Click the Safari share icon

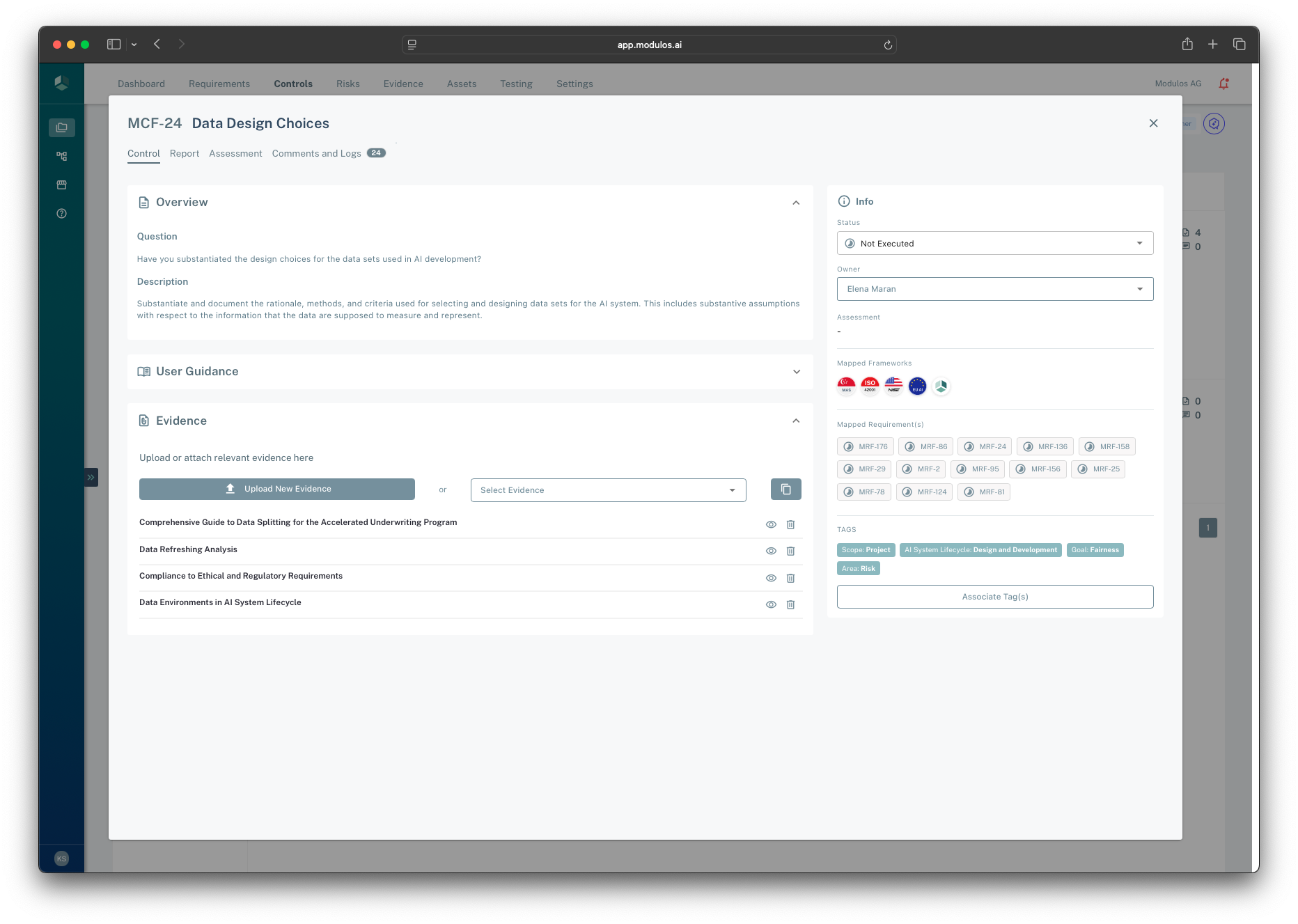[1187, 45]
